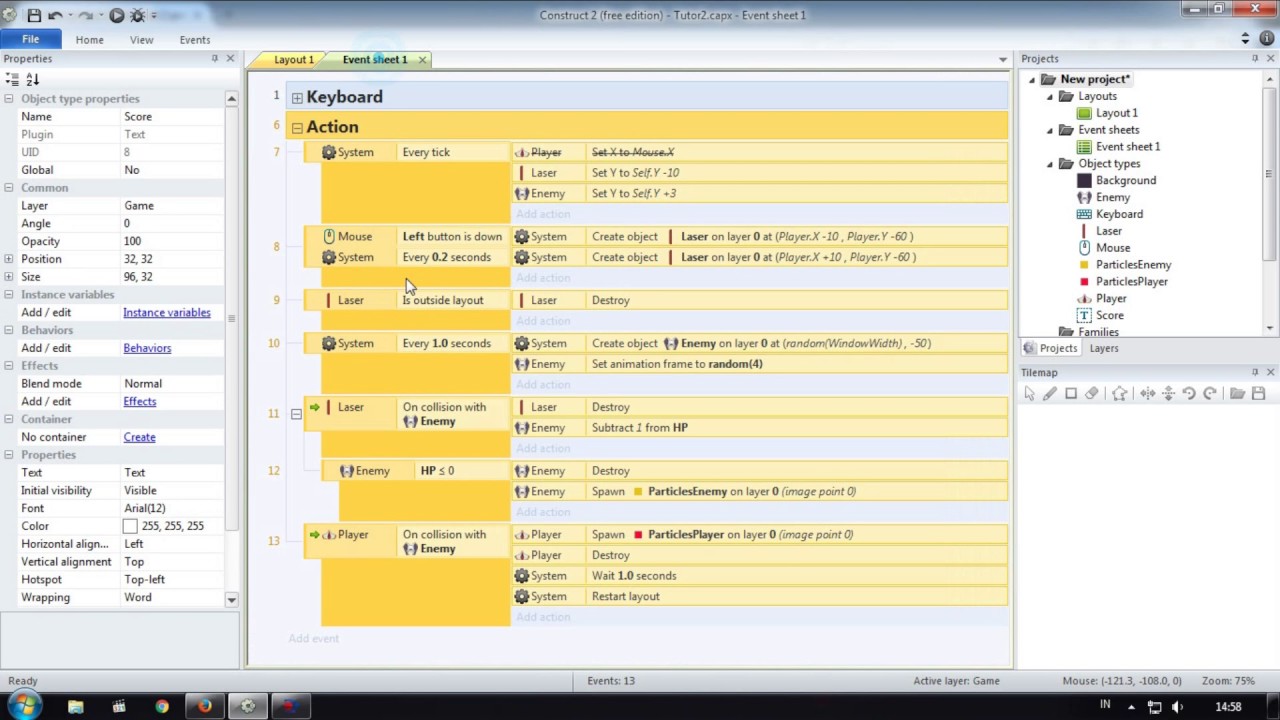Open the Events ribbon tab
The image size is (1280, 720).
[195, 40]
